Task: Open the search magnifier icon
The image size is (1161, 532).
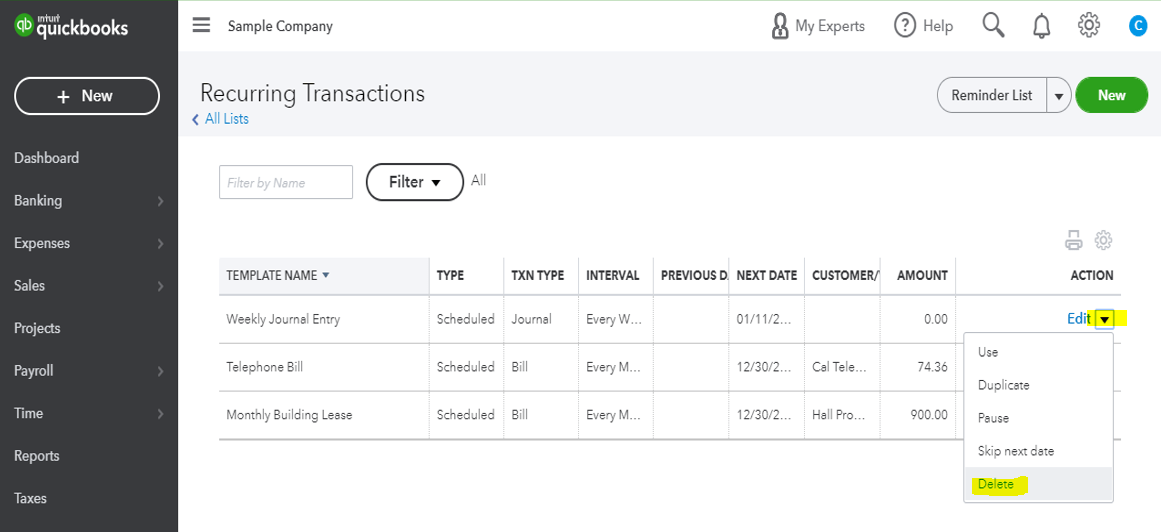Action: (x=993, y=25)
